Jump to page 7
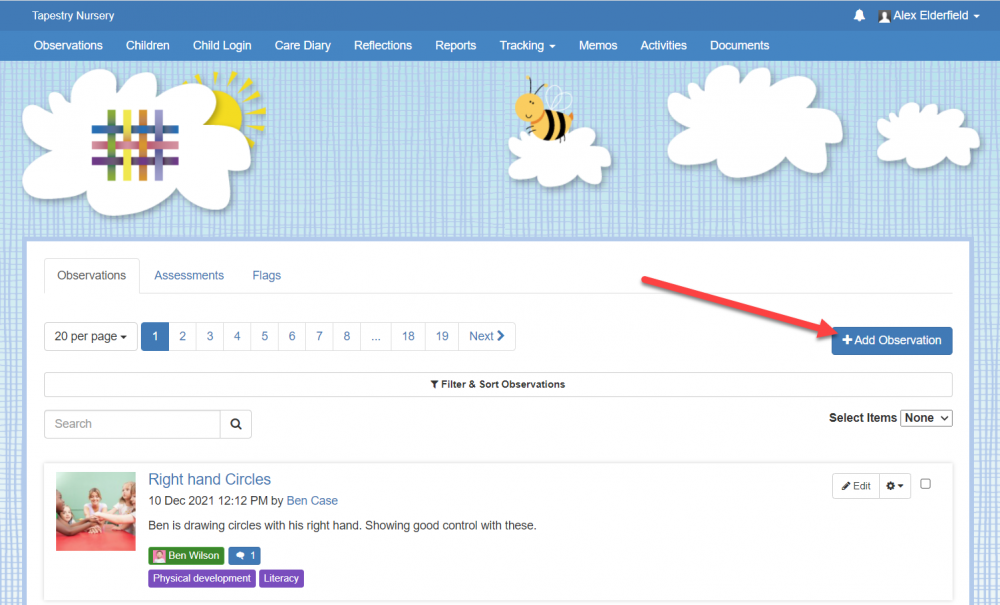The height and width of the screenshot is (605, 1000). pos(320,336)
